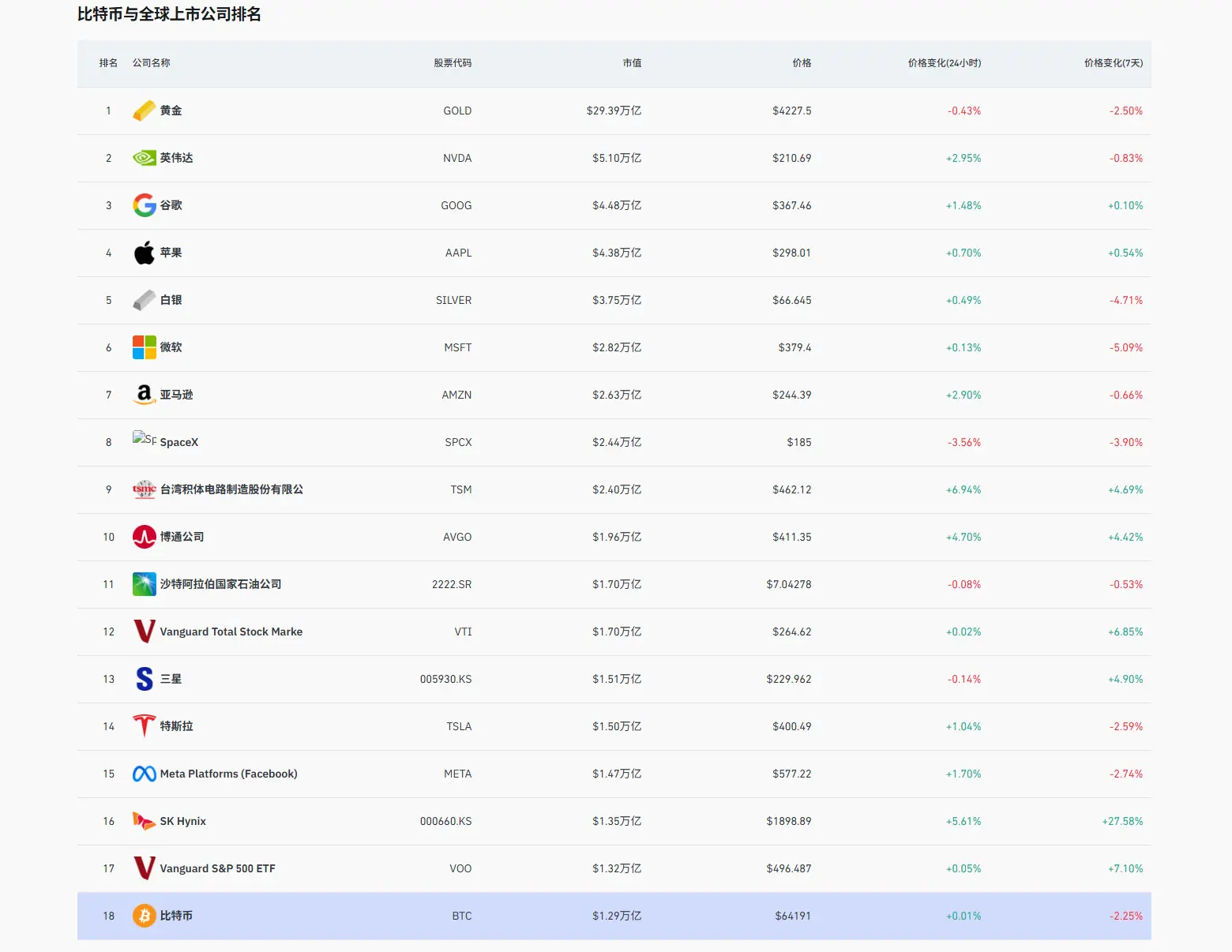Click the GOOG ticker symbol

pyautogui.click(x=456, y=205)
